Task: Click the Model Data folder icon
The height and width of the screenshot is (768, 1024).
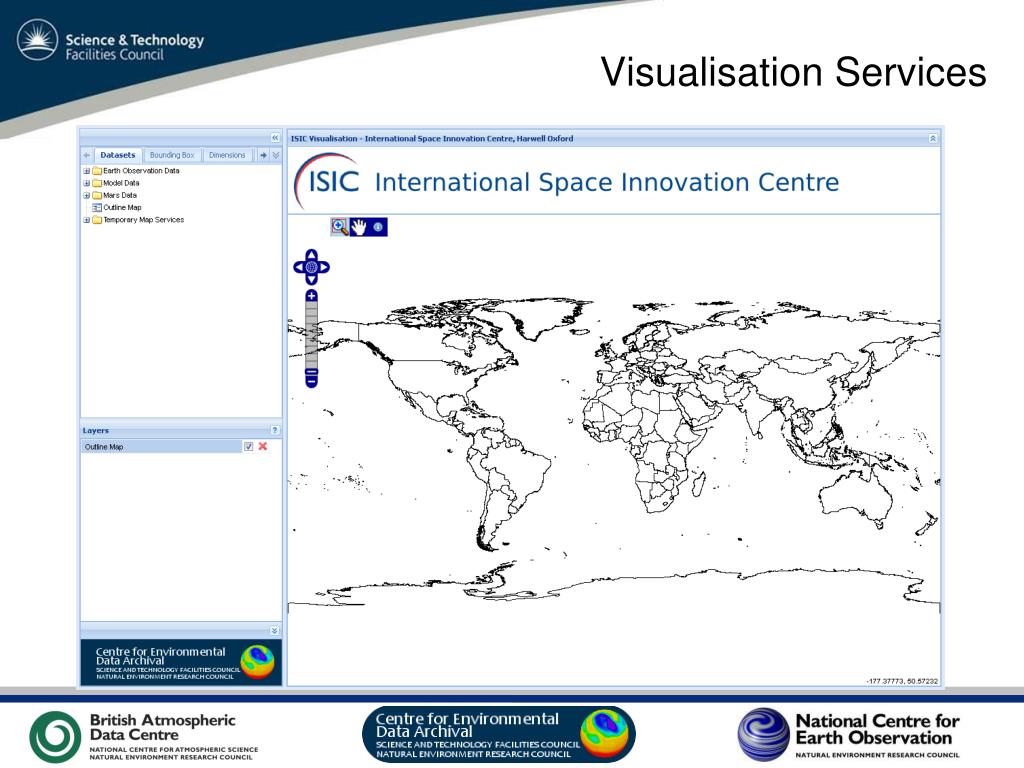Action: (x=97, y=184)
